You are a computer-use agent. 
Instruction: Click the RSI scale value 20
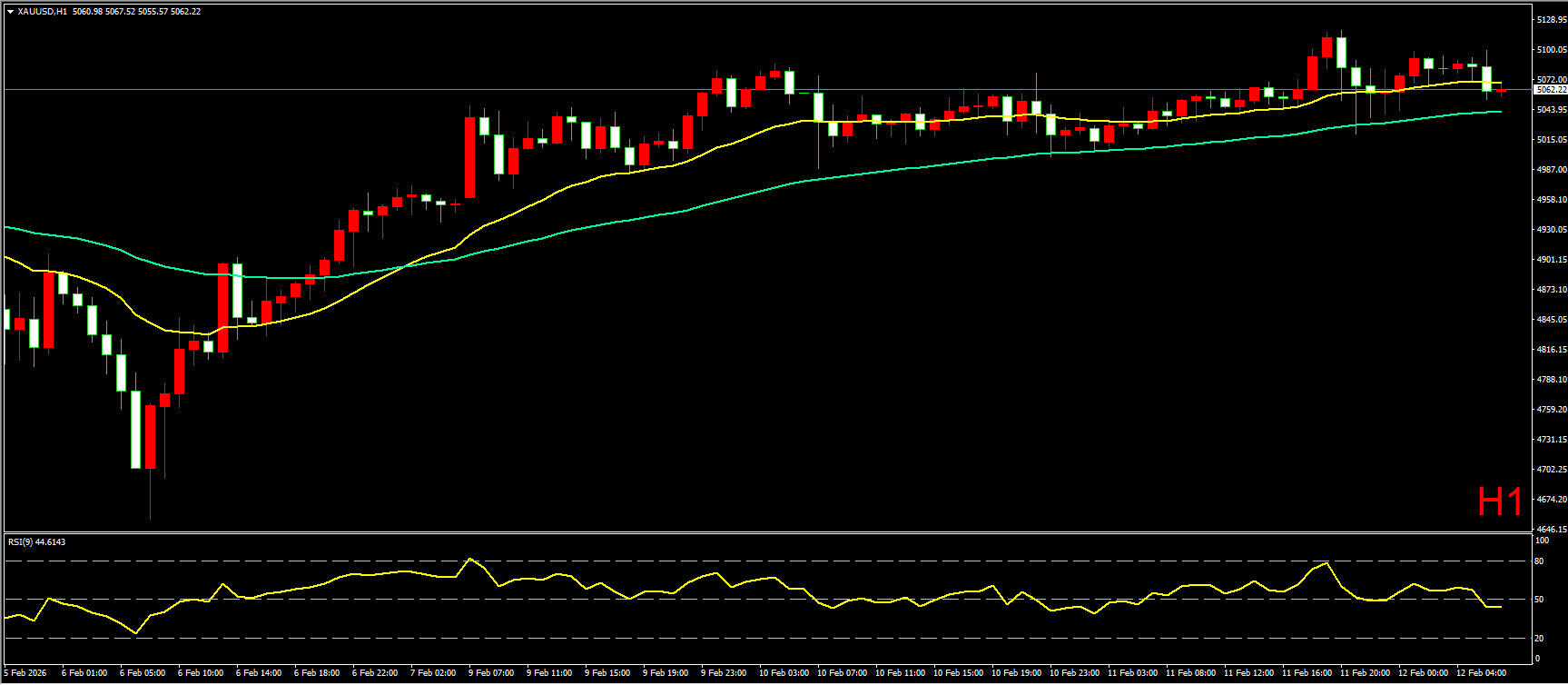(1539, 638)
